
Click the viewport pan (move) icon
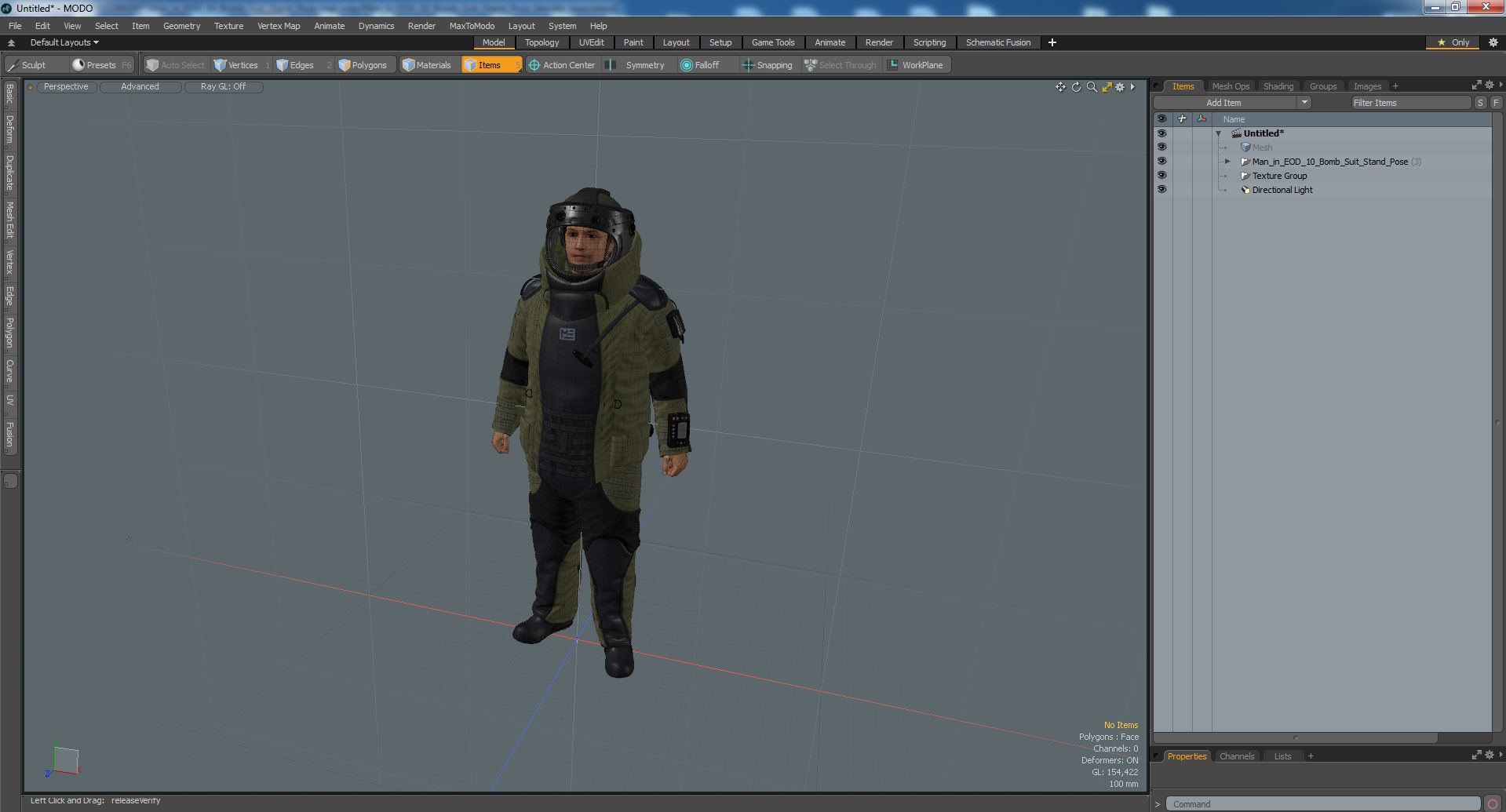pyautogui.click(x=1060, y=87)
